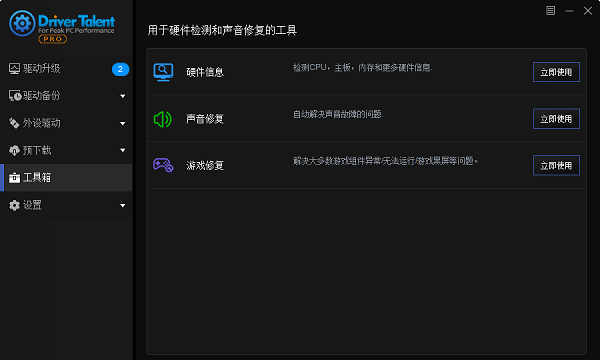This screenshot has width=600, height=360.
Task: Click the green 声音修复 speaker icon
Action: pos(163,119)
